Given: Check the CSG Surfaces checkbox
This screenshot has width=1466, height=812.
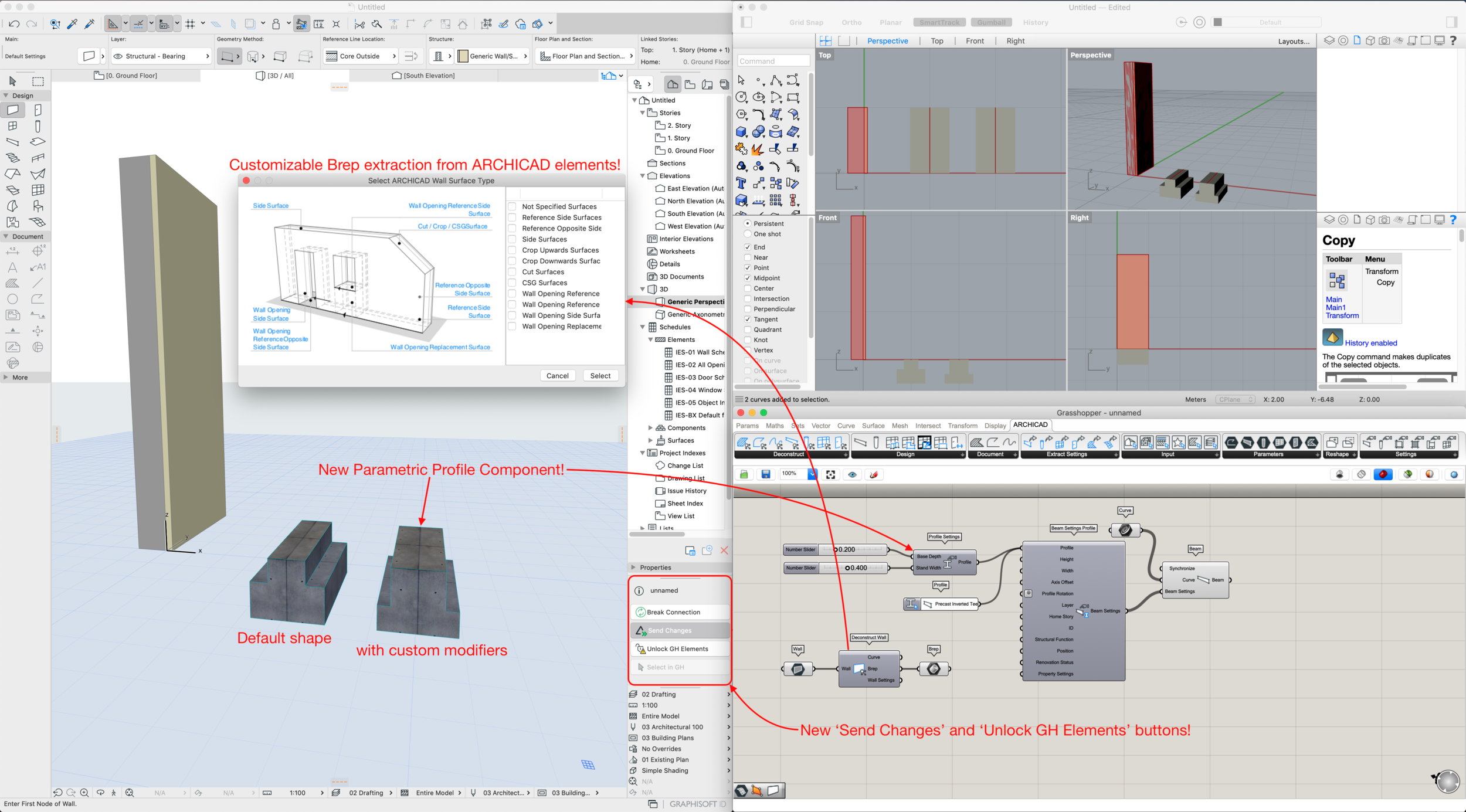Looking at the screenshot, I should (512, 283).
